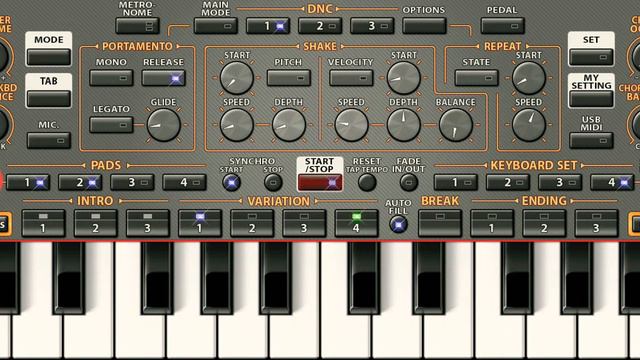Image resolution: width=640 pixels, height=360 pixels.
Task: Select DNC button 2
Action: tap(320, 26)
